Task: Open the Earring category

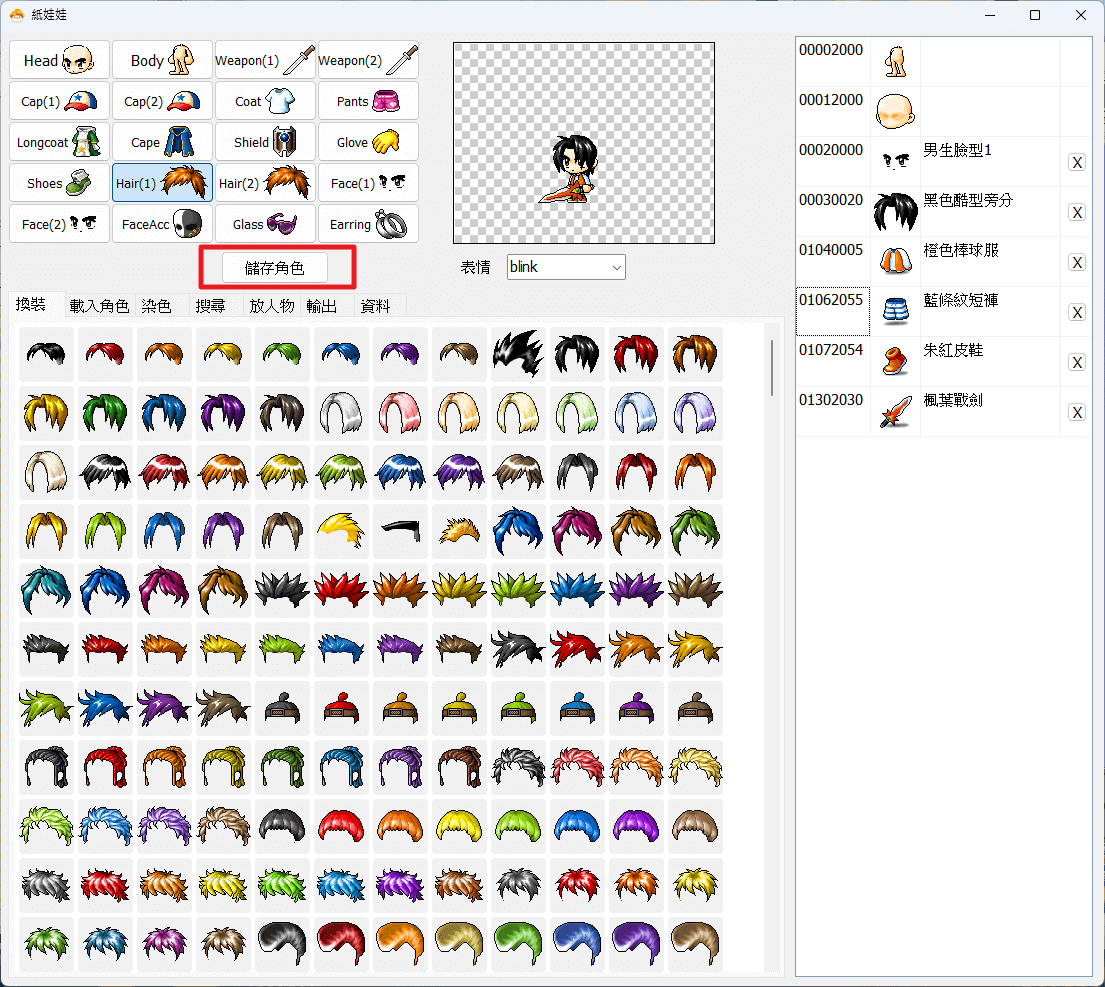Action: [368, 223]
